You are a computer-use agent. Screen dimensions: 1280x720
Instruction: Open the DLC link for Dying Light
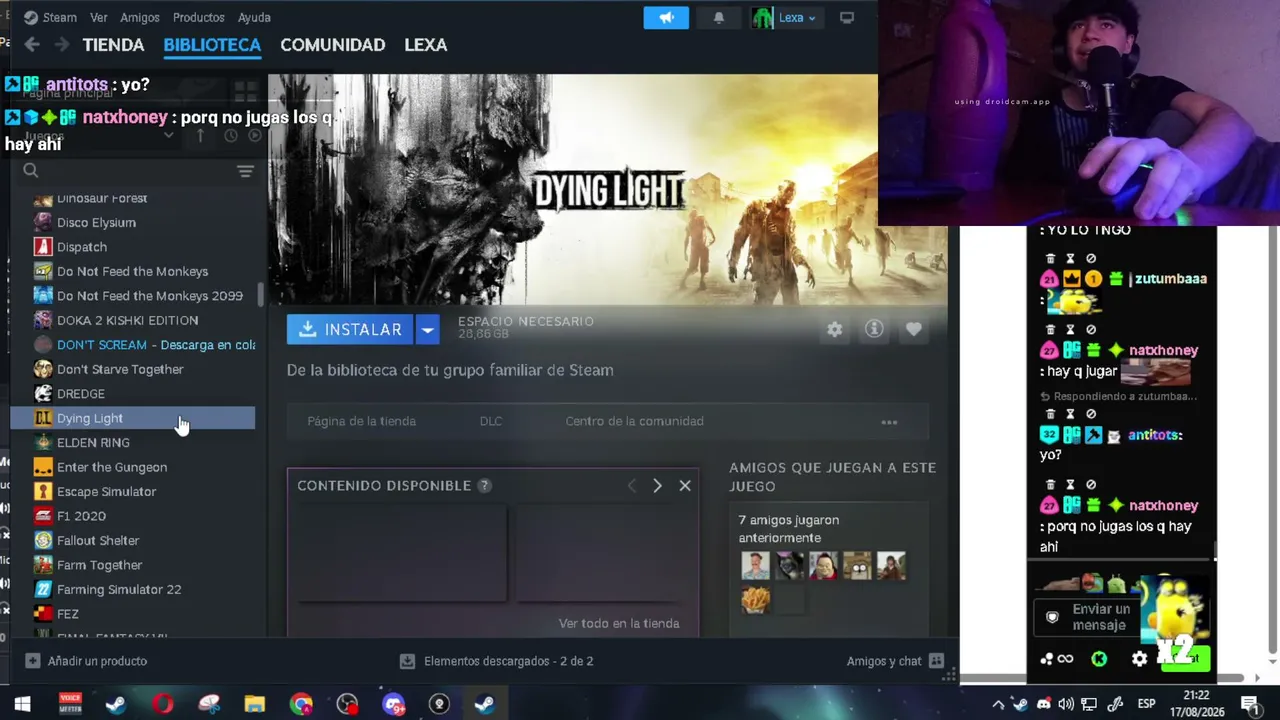point(490,421)
